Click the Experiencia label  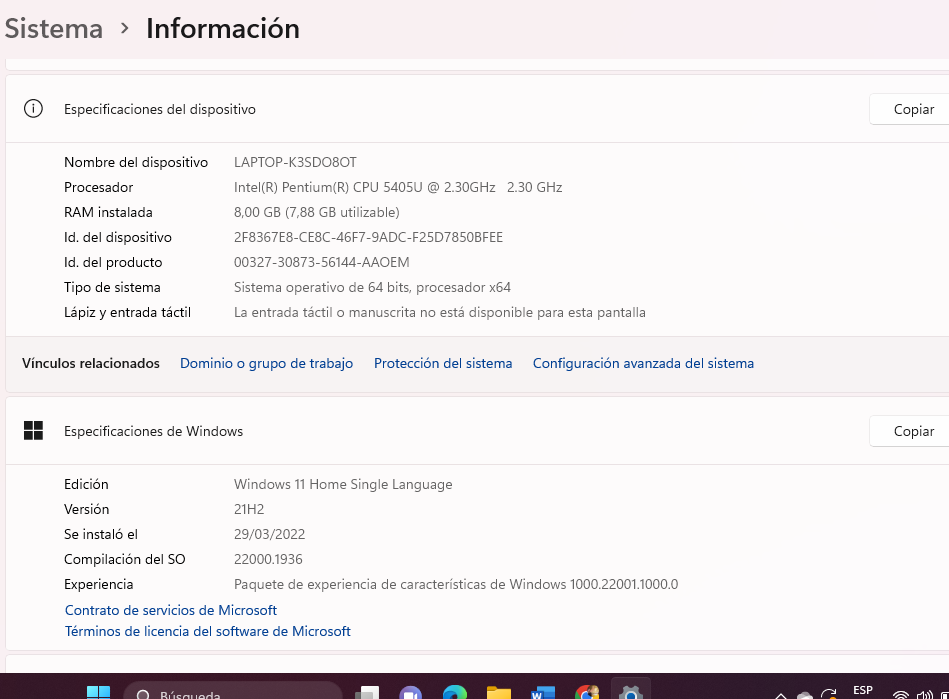point(99,584)
